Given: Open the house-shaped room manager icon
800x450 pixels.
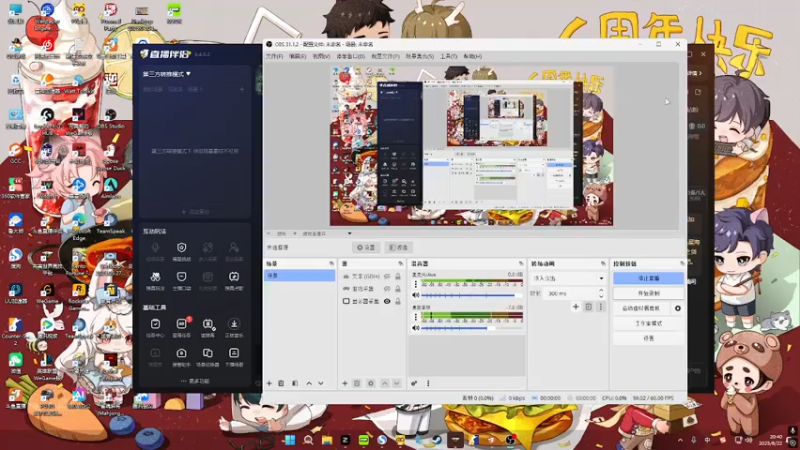Looking at the screenshot, I should [181, 353].
